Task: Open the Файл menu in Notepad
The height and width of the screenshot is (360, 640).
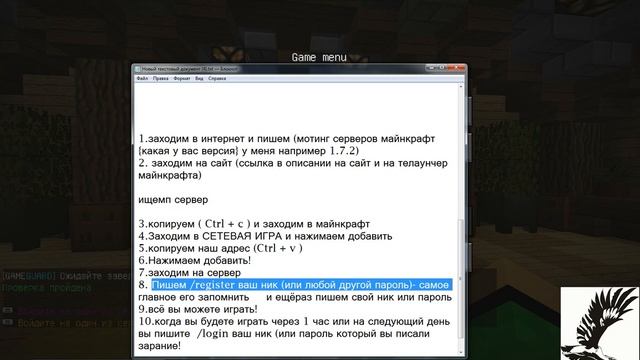Action: (142, 78)
